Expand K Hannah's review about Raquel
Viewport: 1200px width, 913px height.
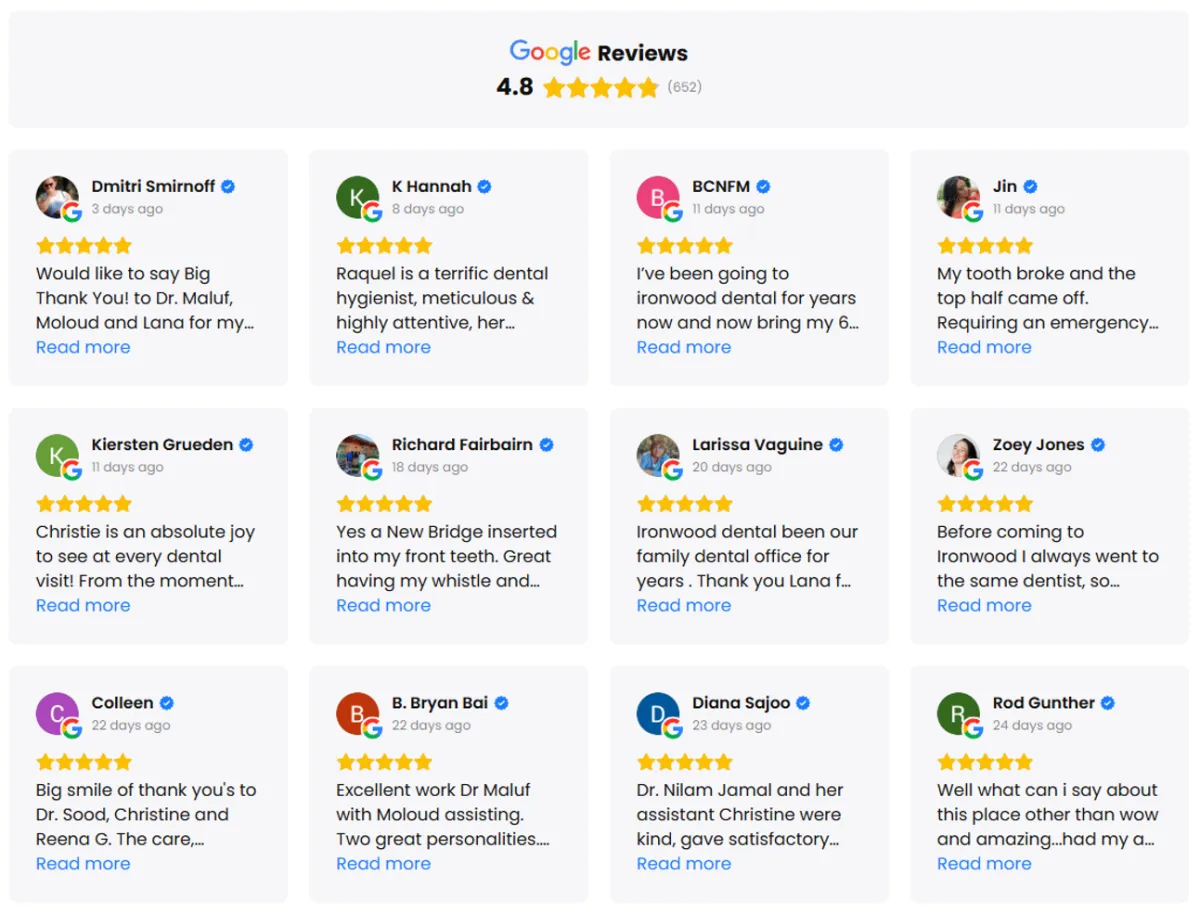click(383, 347)
